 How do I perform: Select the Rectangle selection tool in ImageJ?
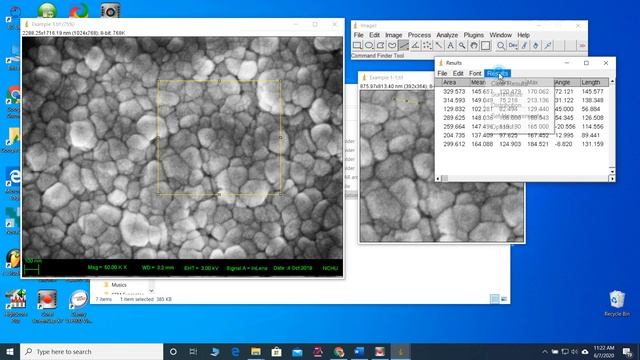(357, 45)
